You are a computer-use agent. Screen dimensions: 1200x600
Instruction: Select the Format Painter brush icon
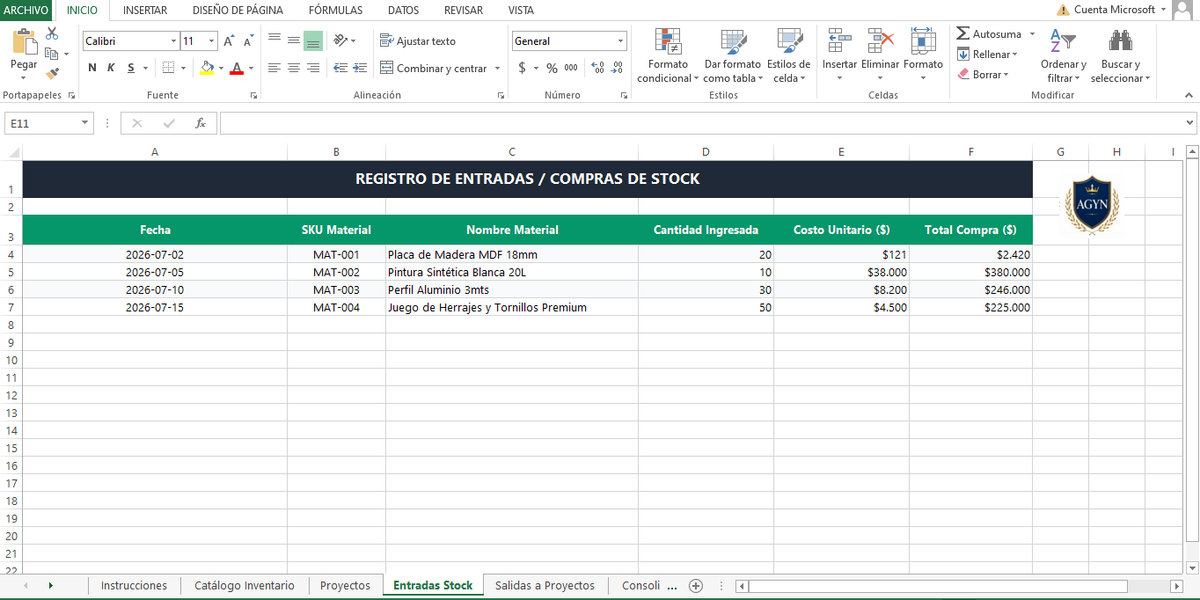coord(52,72)
